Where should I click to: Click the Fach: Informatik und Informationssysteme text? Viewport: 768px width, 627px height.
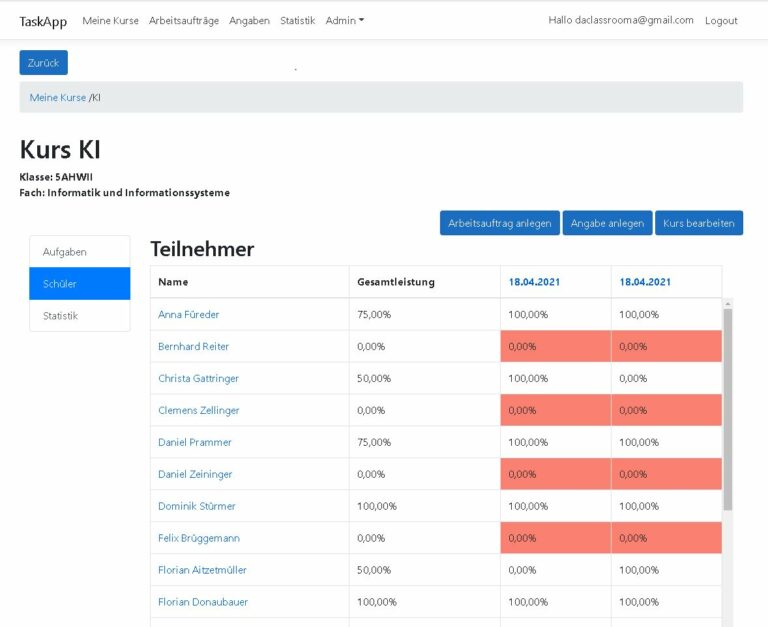coord(124,193)
